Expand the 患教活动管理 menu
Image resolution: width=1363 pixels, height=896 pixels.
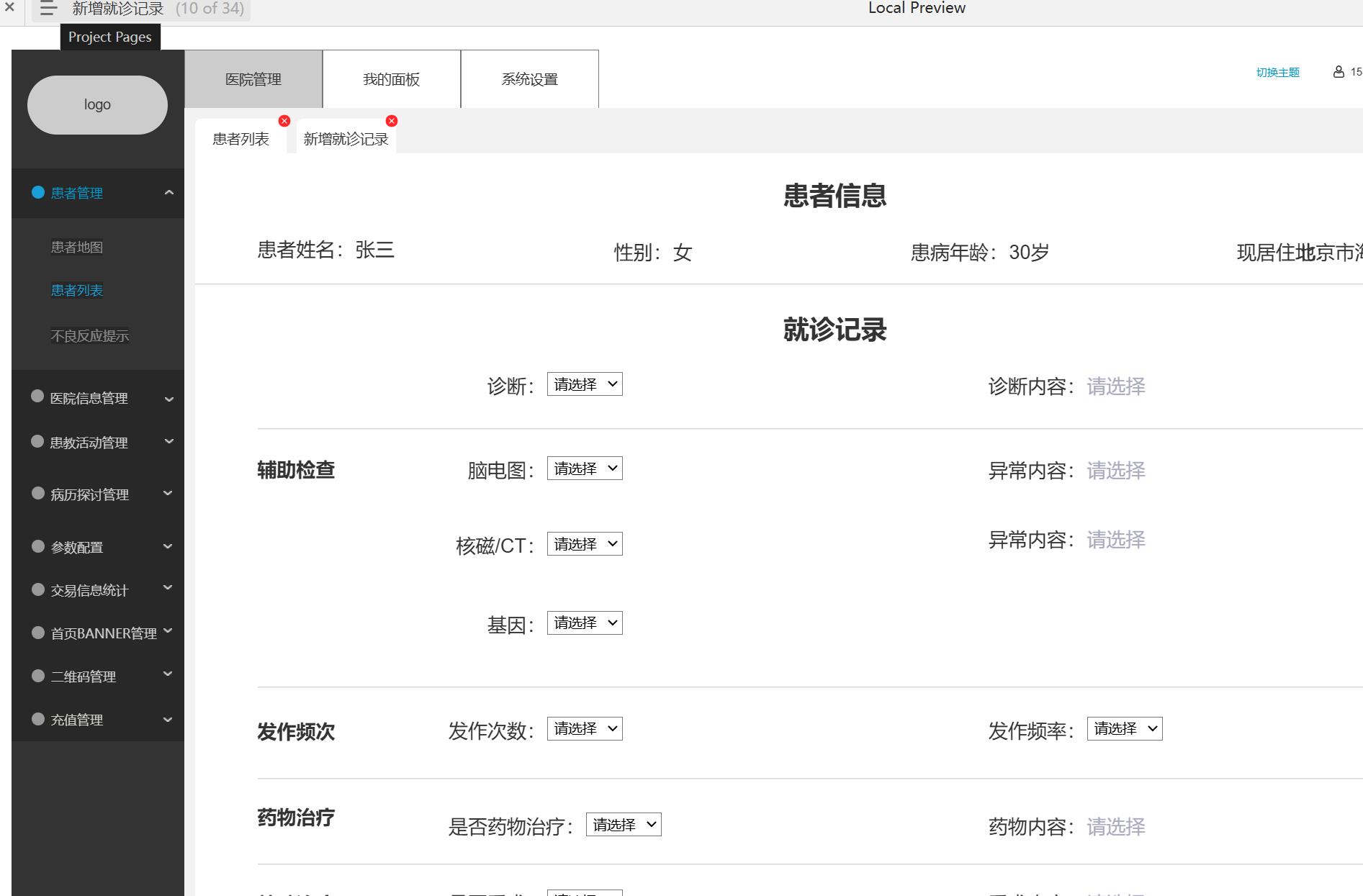pyautogui.click(x=169, y=441)
